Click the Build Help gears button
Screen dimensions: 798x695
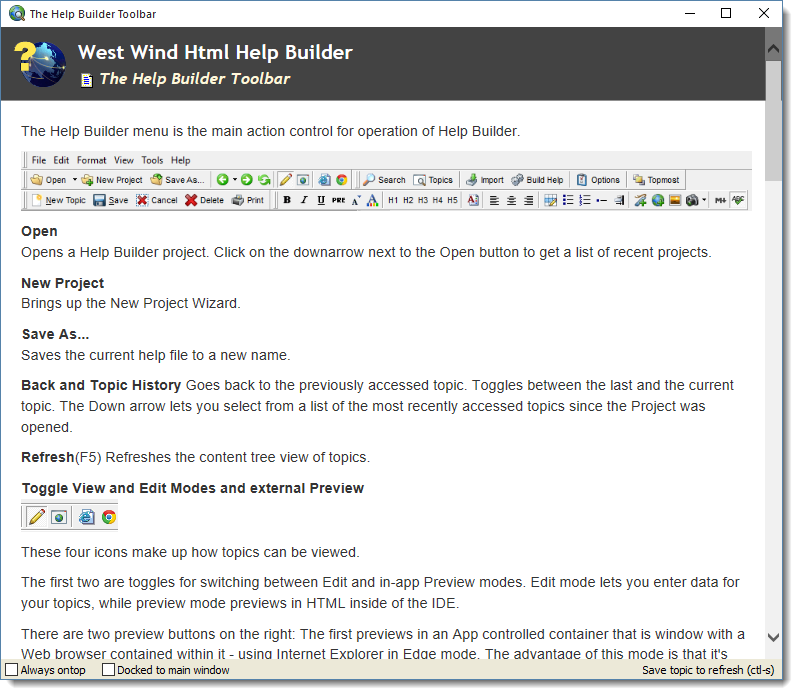[538, 180]
